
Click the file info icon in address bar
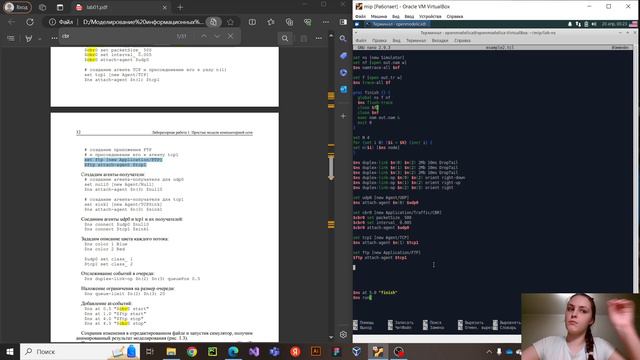coord(53,22)
